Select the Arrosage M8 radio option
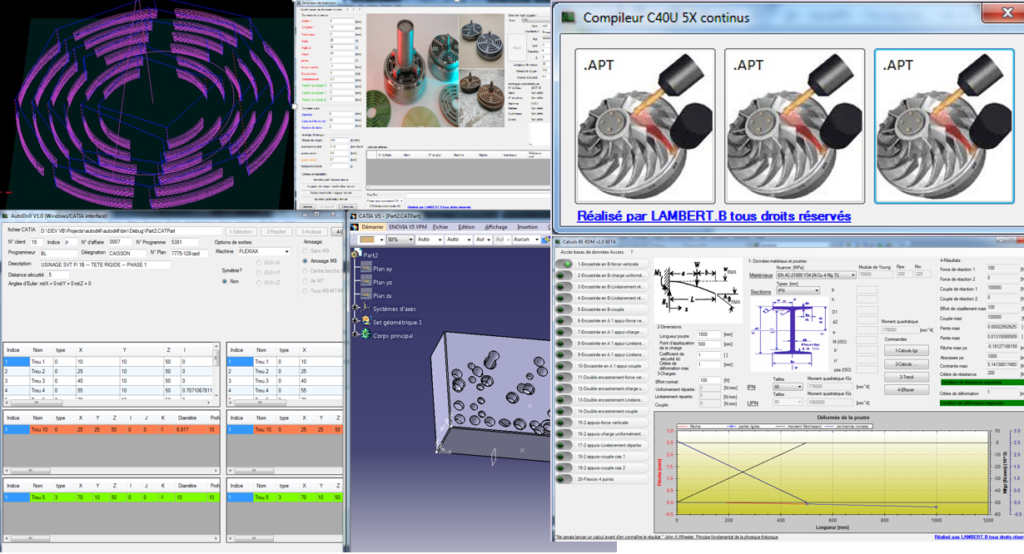1024x554 pixels. pyautogui.click(x=305, y=261)
